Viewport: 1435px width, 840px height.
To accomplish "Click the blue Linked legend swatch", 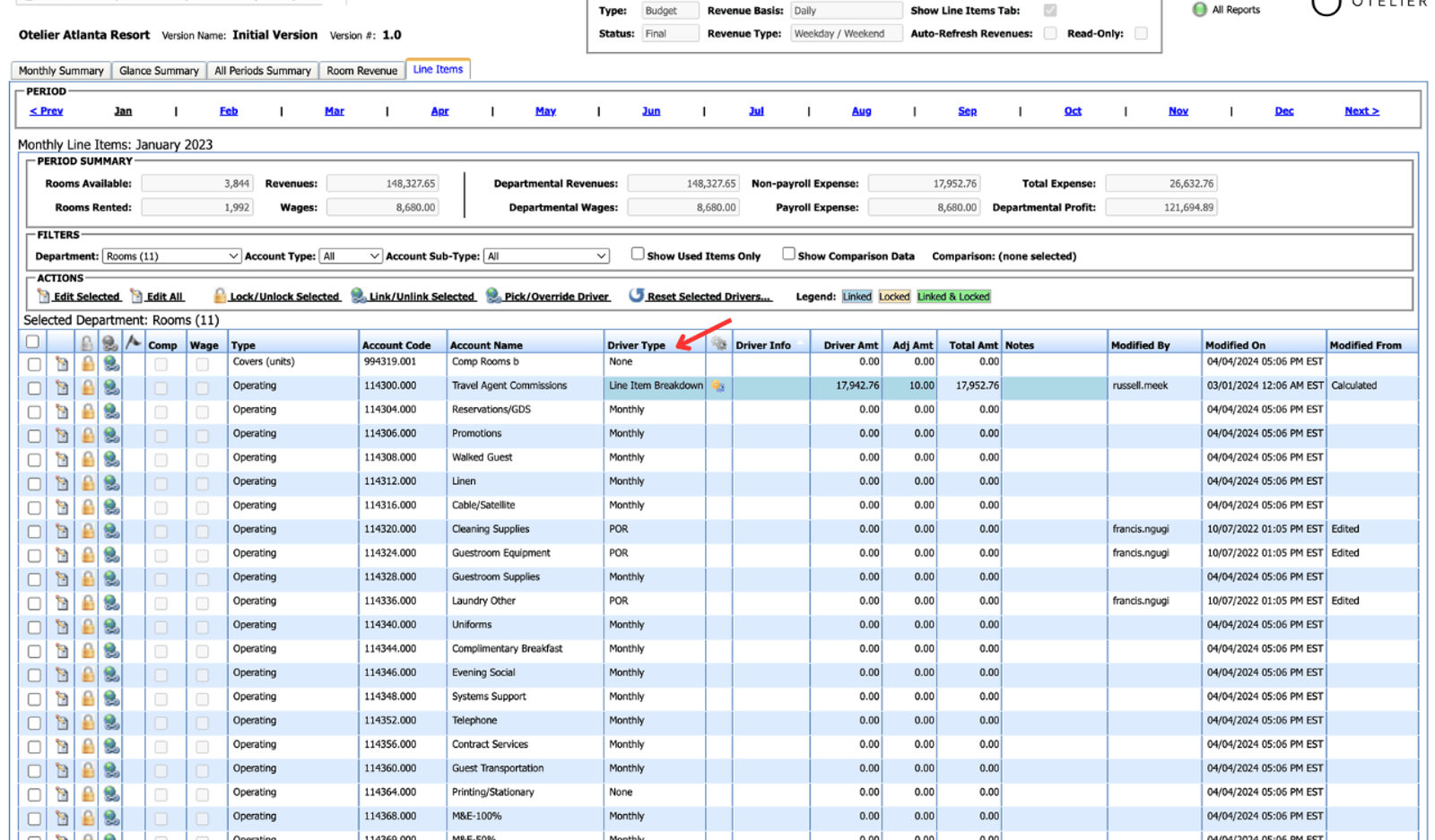I will [857, 297].
